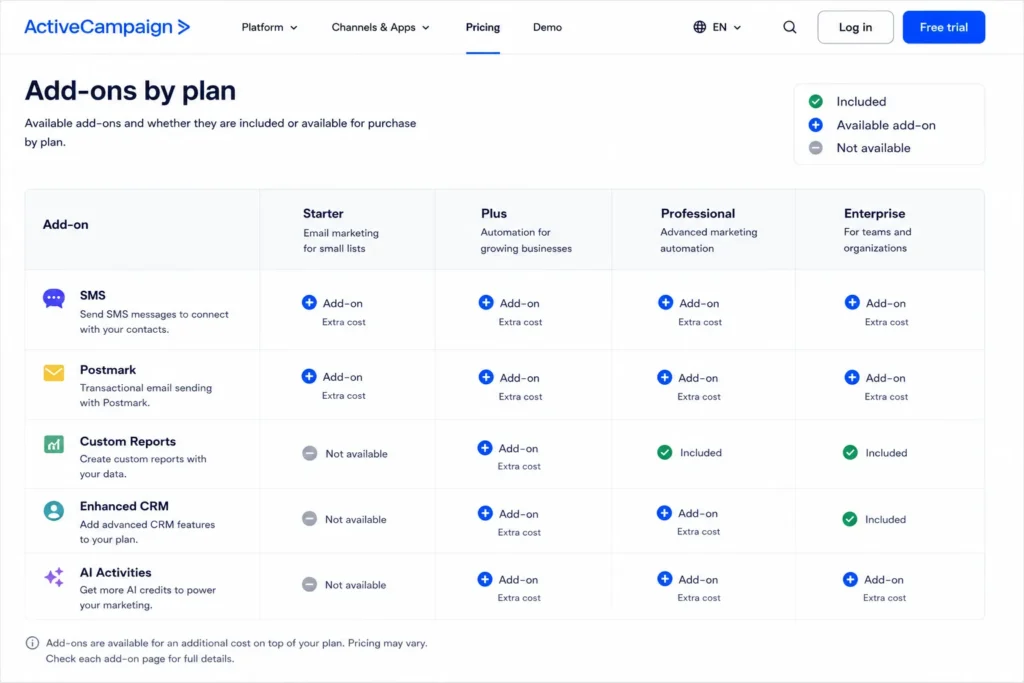Viewport: 1024px width, 683px height.
Task: Click the SMS Plus add-on plus icon
Action: pyautogui.click(x=486, y=302)
